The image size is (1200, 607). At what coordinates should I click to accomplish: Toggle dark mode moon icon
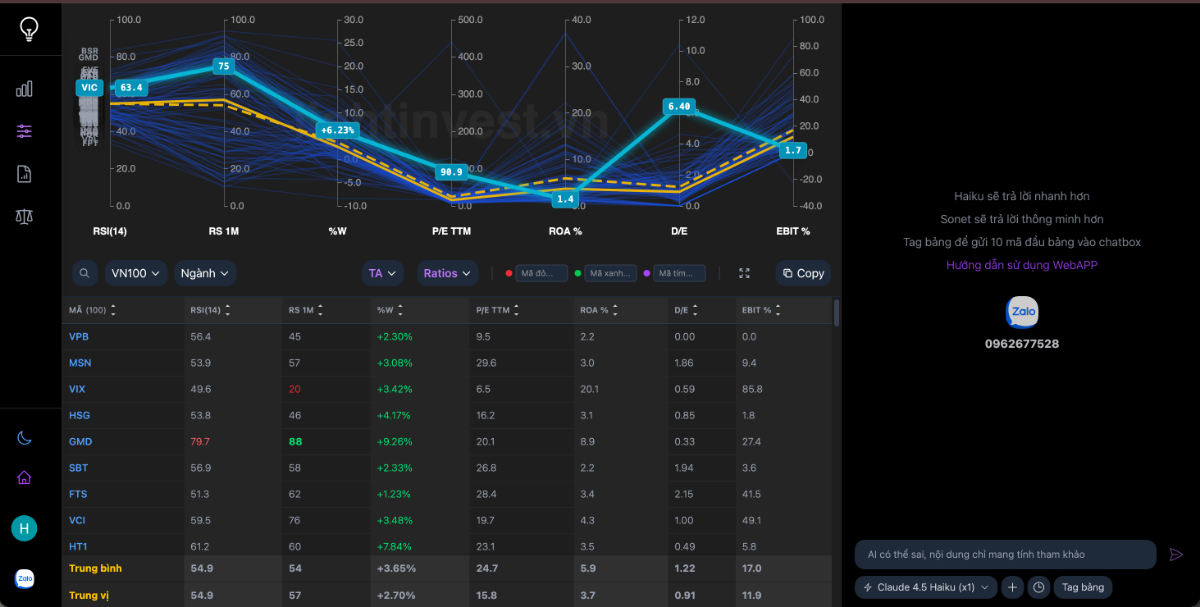[25, 438]
